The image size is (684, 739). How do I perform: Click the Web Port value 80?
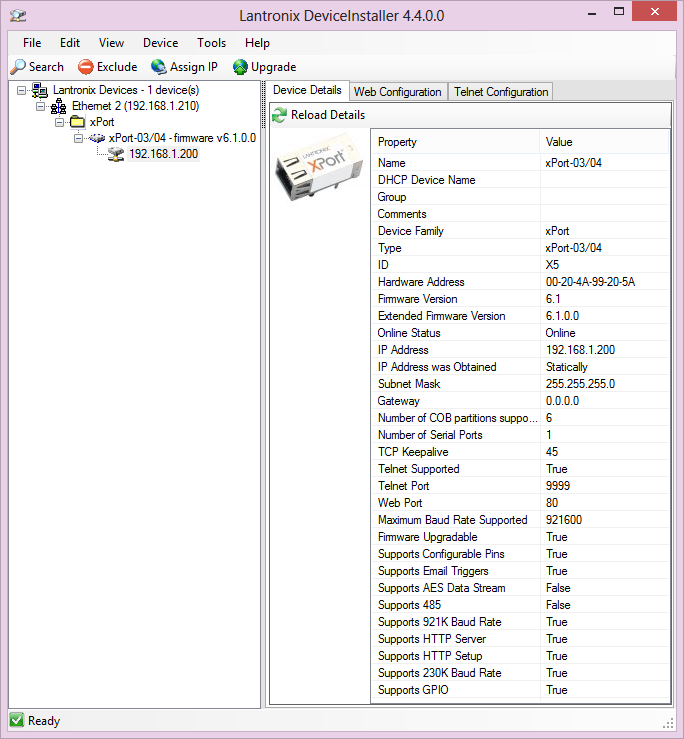pyautogui.click(x=552, y=503)
